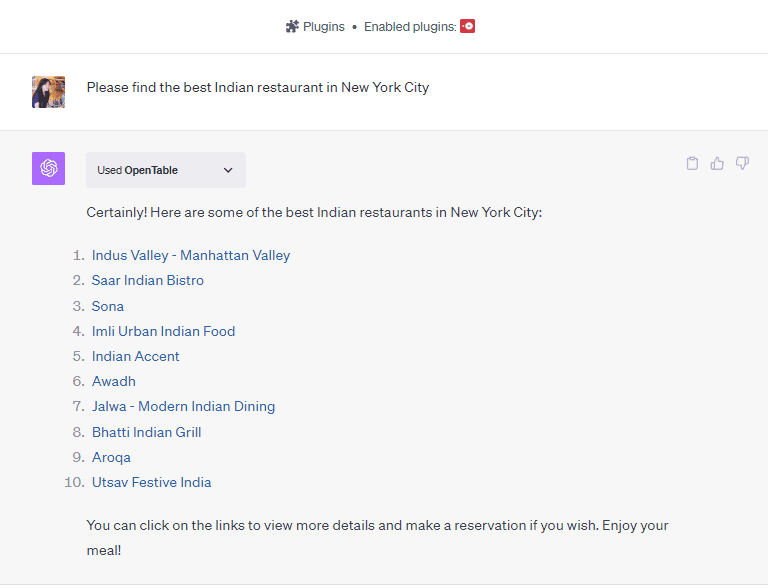Open the Imli Urban Indian Food link
Image resolution: width=768 pixels, height=588 pixels.
click(x=164, y=331)
